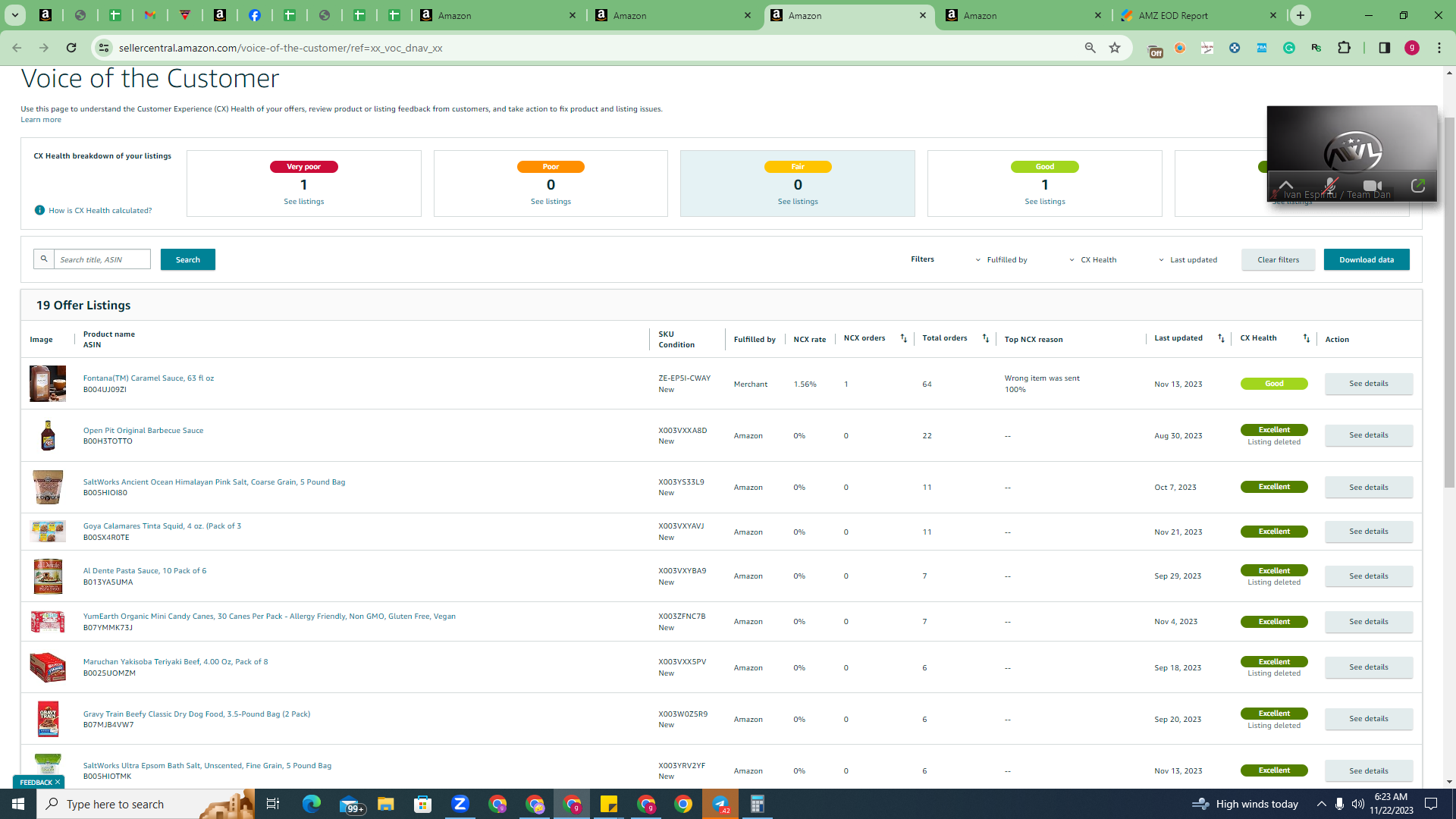Click the search magnifier icon beside title field
Viewport: 1456px width, 819px height.
pos(44,259)
